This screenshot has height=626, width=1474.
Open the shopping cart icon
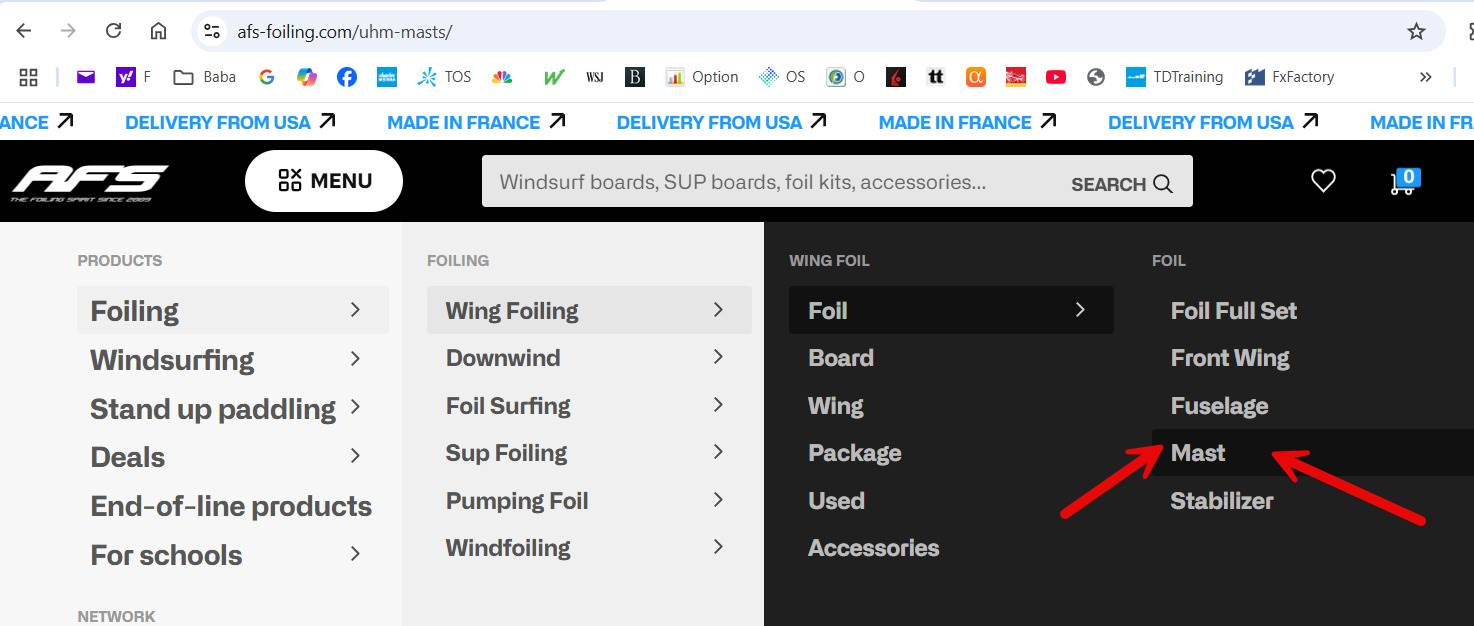coord(1403,182)
